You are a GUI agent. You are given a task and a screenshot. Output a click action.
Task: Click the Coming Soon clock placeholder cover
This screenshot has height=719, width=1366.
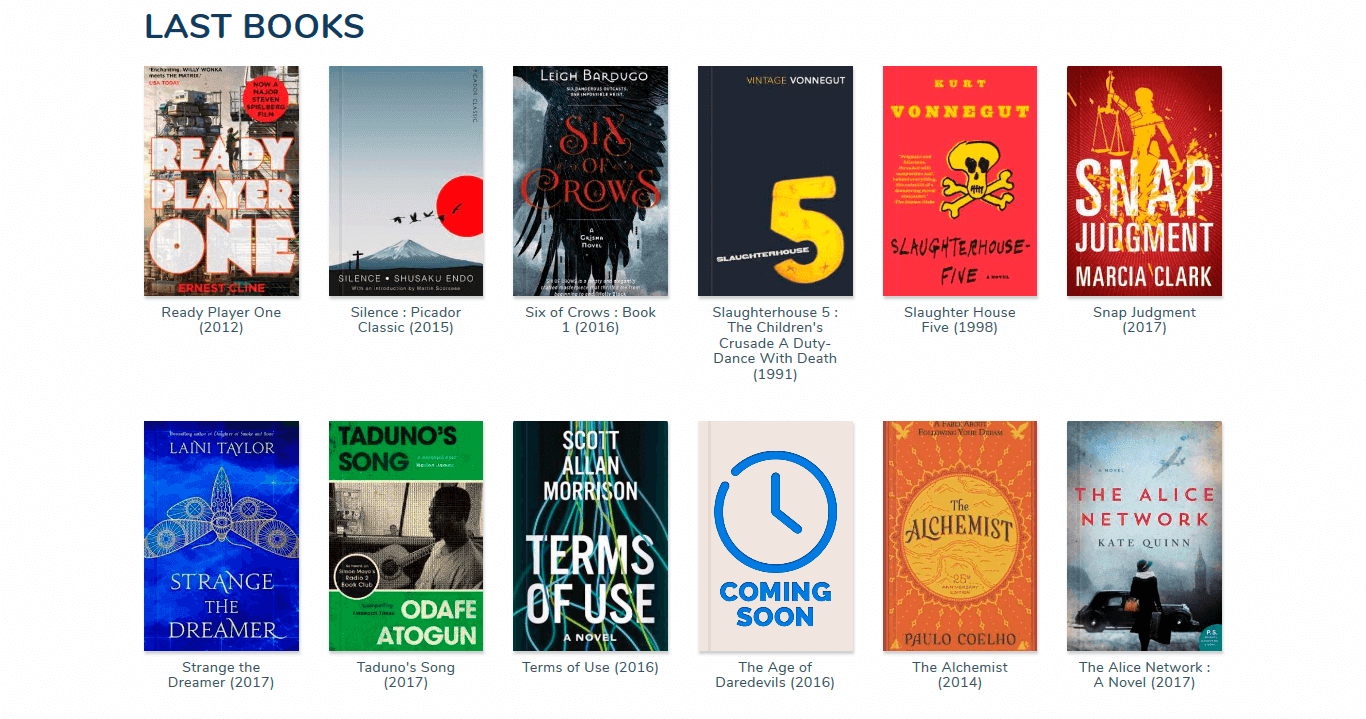point(775,536)
